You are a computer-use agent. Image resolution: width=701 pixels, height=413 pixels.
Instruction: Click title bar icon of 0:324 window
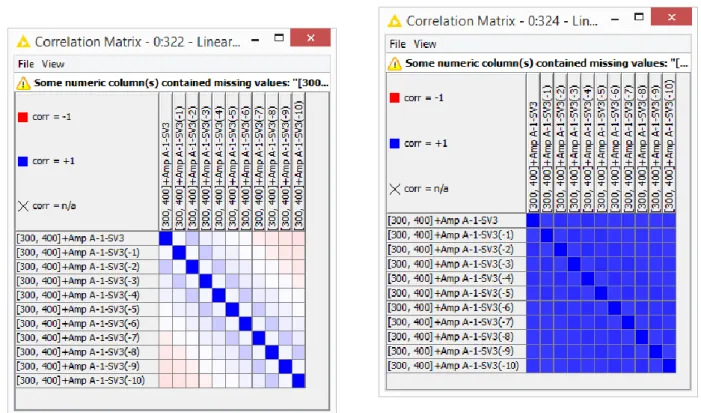click(395, 21)
